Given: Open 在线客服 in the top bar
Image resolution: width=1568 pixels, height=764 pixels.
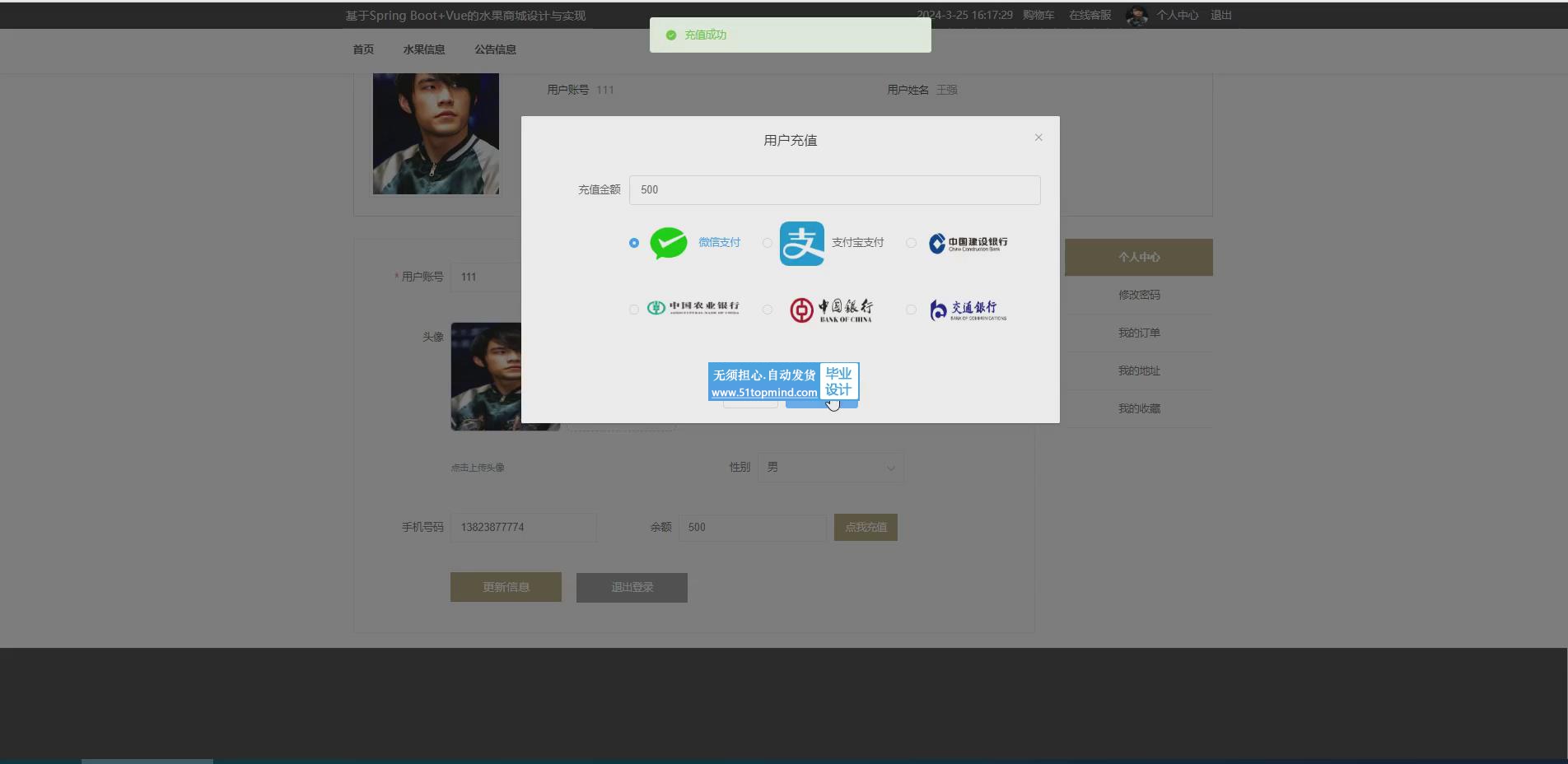Looking at the screenshot, I should click(1090, 16).
